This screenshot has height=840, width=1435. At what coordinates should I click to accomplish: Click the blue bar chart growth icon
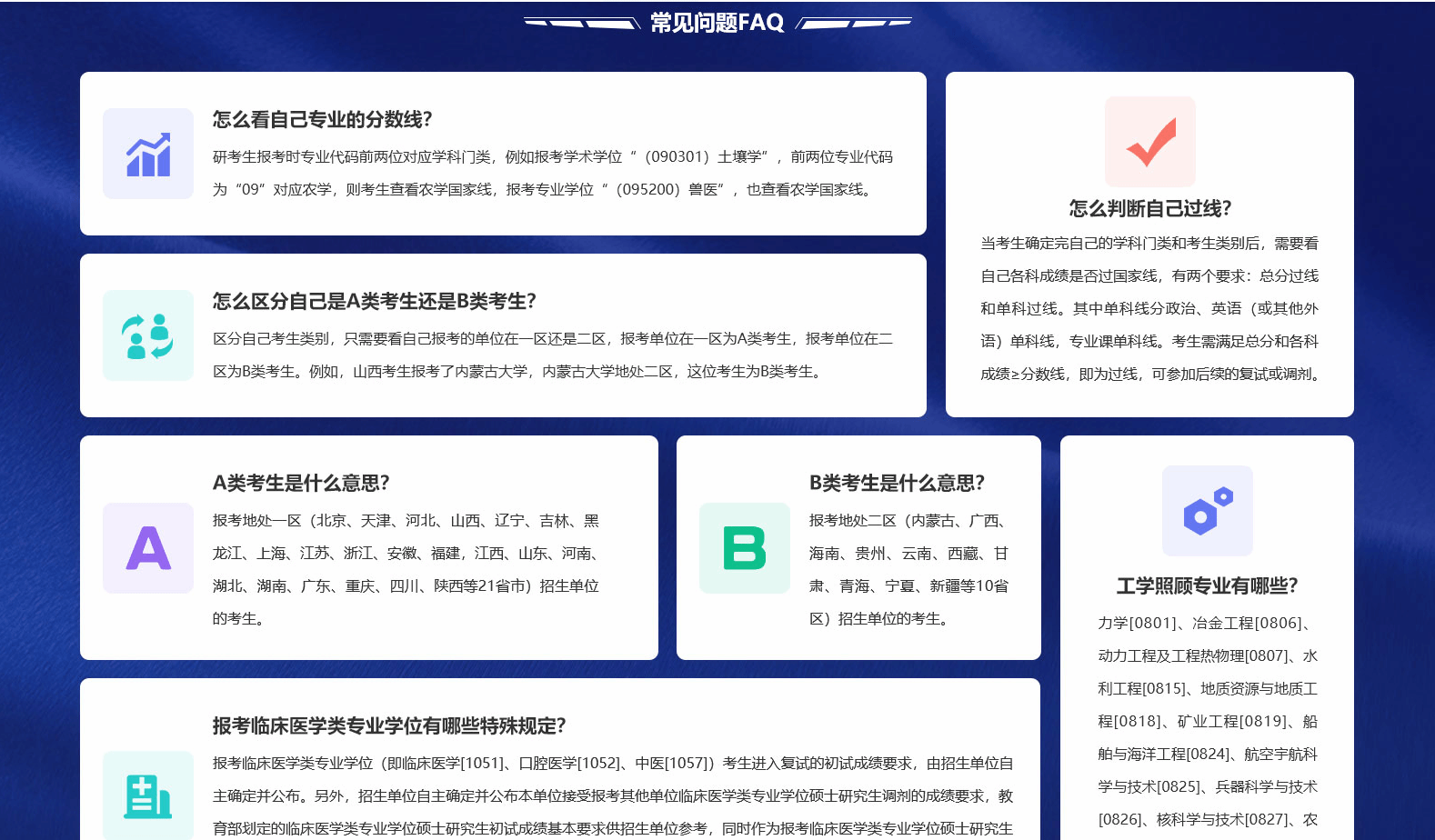[x=148, y=154]
